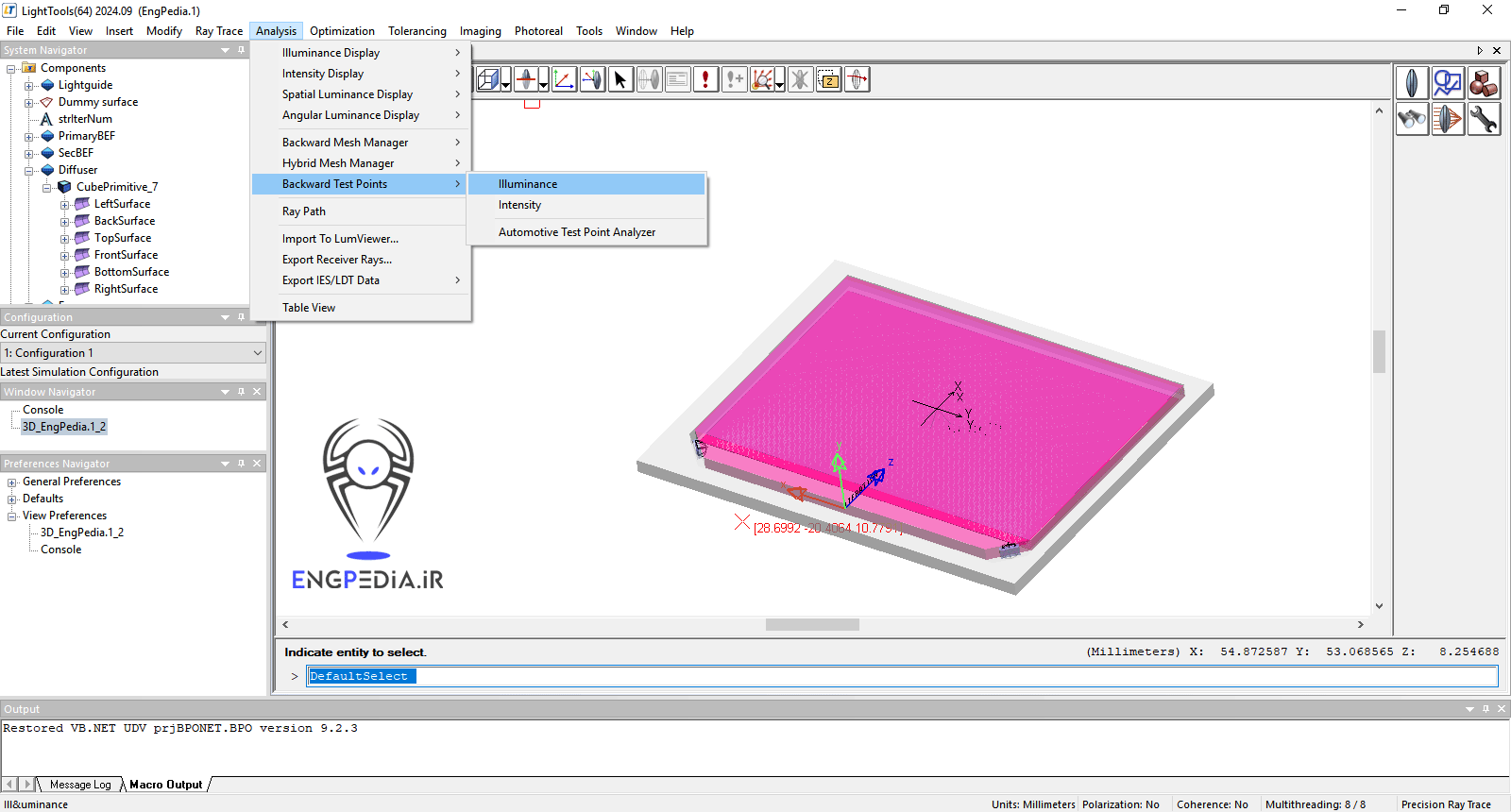Viewport: 1511px width, 812px height.
Task: Select the LeftSurface surface icon
Action: coord(82,204)
